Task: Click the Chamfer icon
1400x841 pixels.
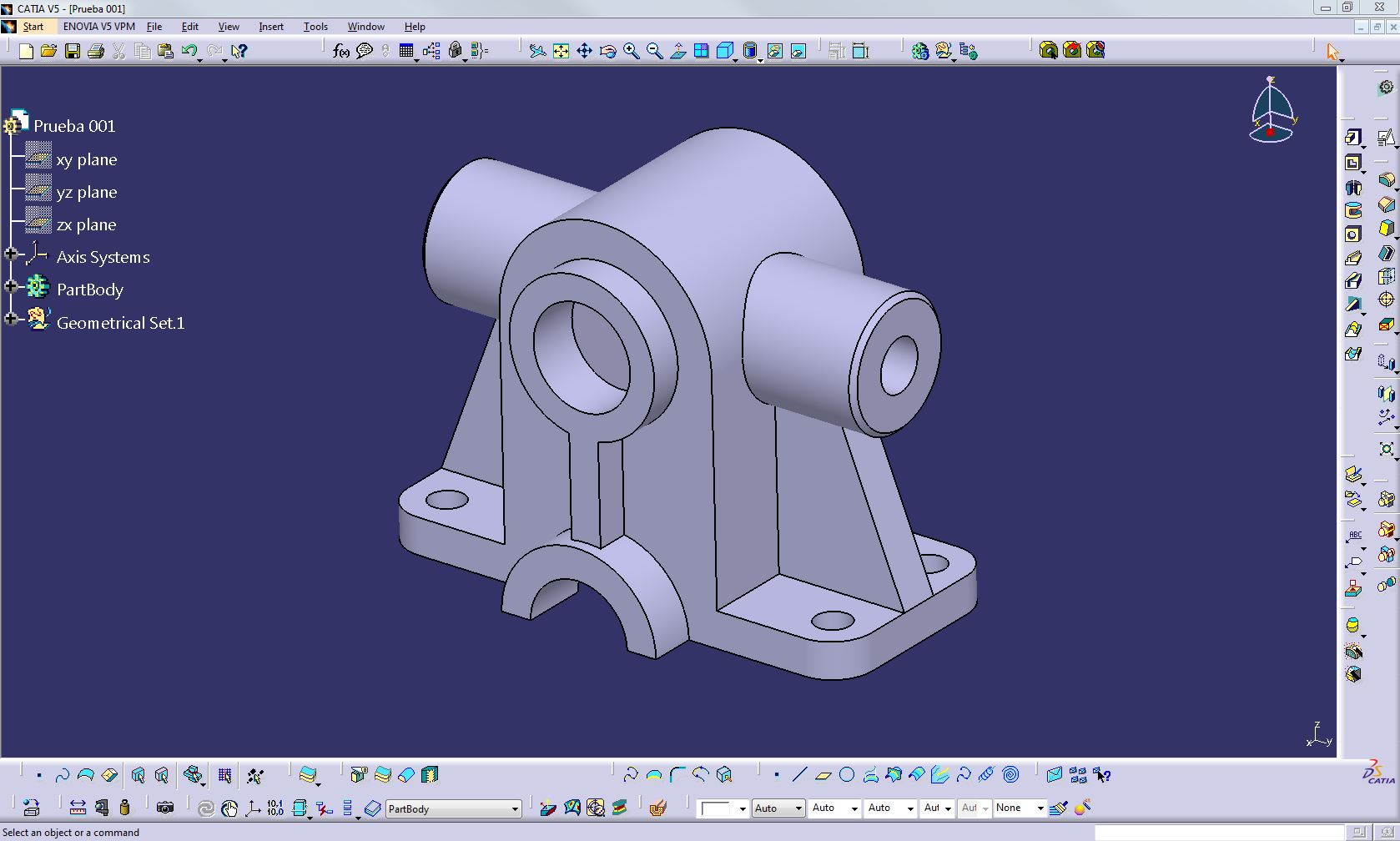Action: 1387,204
